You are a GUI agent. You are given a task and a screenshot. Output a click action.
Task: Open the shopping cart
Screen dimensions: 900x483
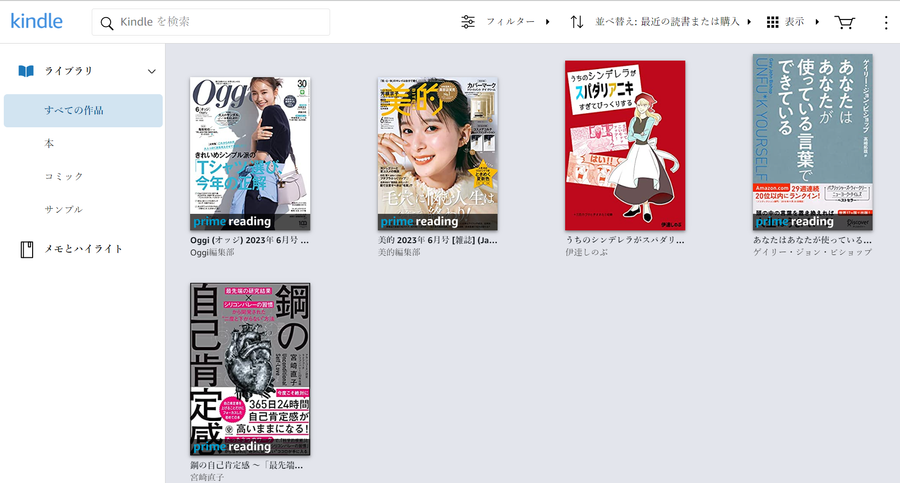pos(844,22)
